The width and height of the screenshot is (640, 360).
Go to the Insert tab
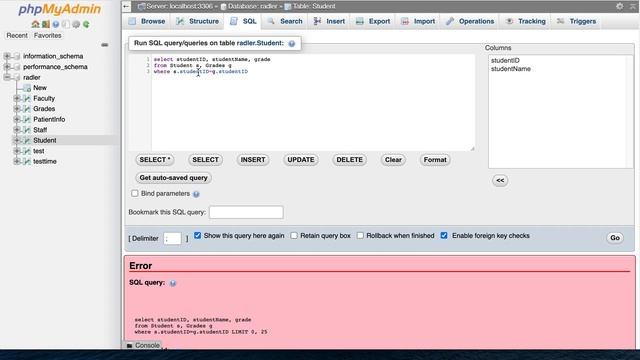pos(329,21)
